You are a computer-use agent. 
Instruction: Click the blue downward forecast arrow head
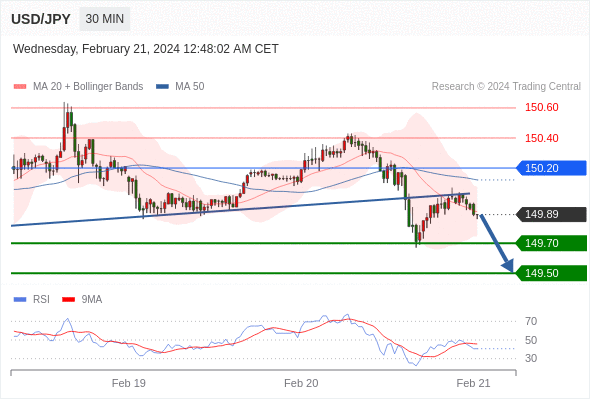click(508, 265)
